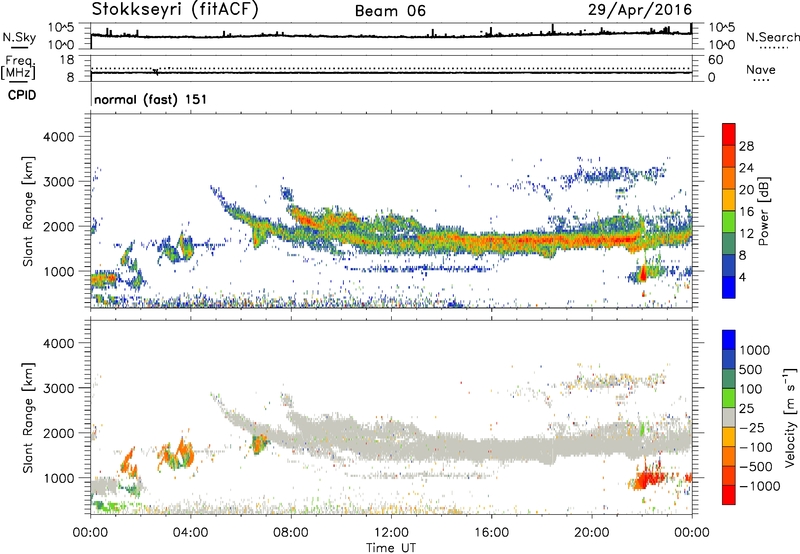Click the 04:00 time tick label
The image size is (800, 554).
190,533
